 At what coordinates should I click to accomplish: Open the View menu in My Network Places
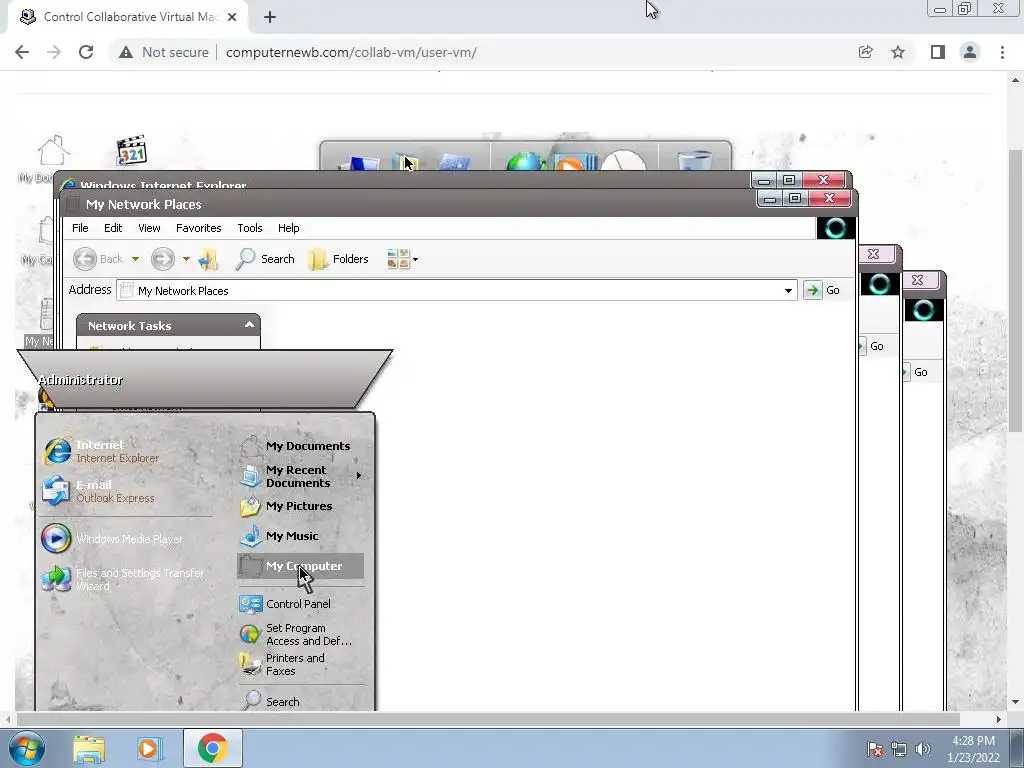pyautogui.click(x=149, y=228)
